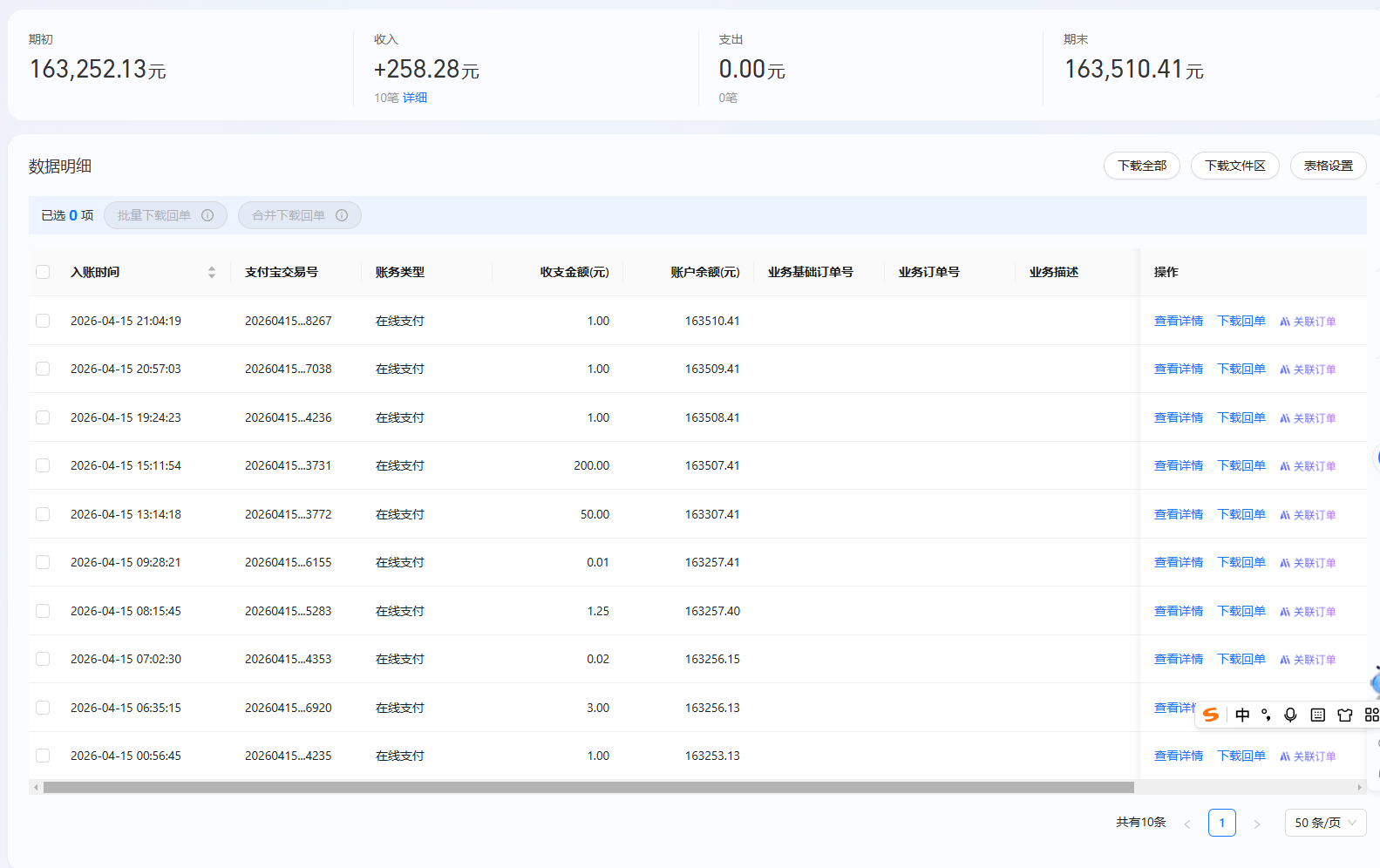Open the 50 条/页 page size dropdown
The image size is (1380, 868).
click(x=1325, y=823)
